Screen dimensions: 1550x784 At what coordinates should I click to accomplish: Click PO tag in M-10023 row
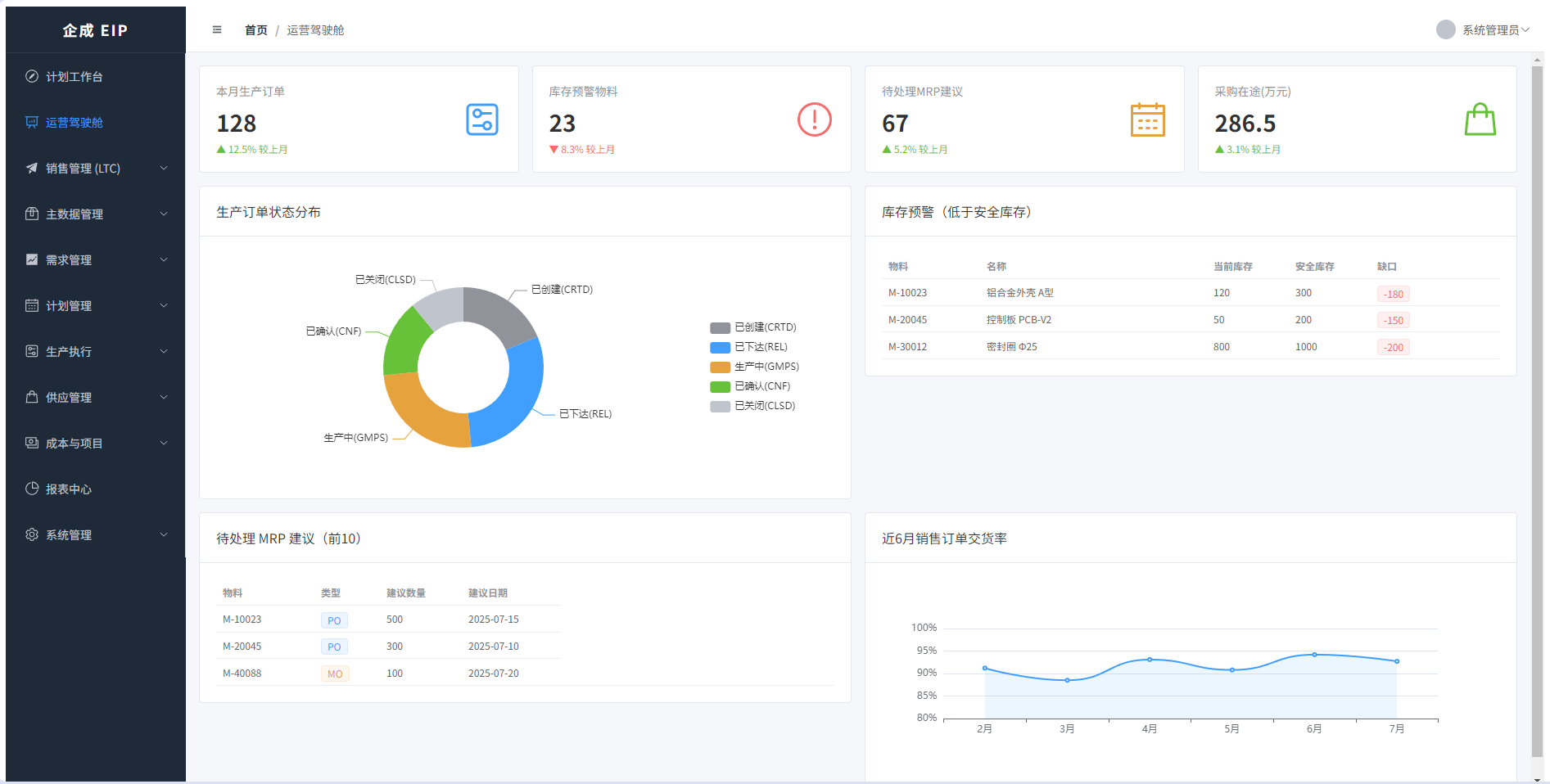click(x=334, y=620)
